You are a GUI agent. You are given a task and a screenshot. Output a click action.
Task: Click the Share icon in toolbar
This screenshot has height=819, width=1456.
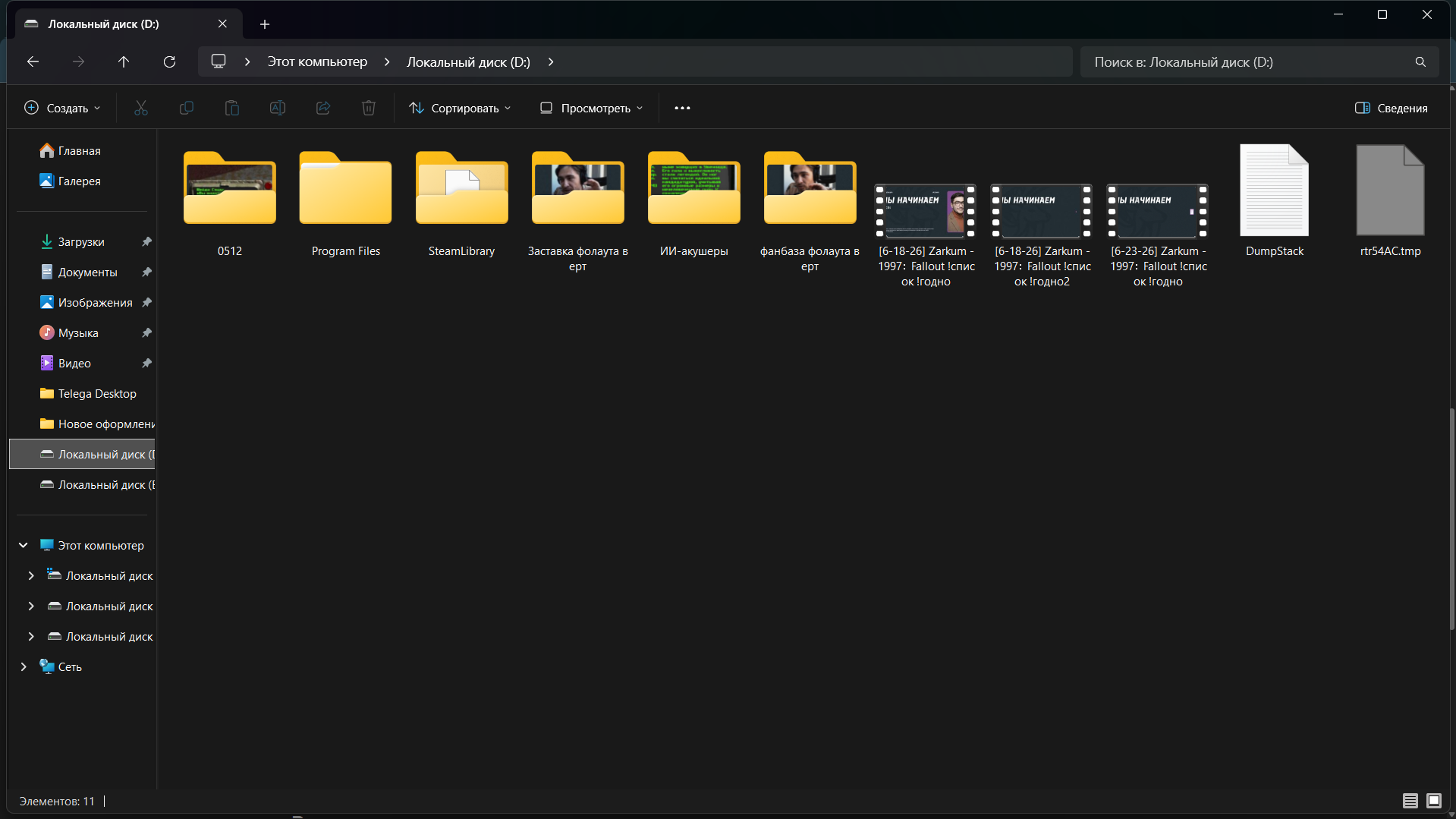pos(322,108)
